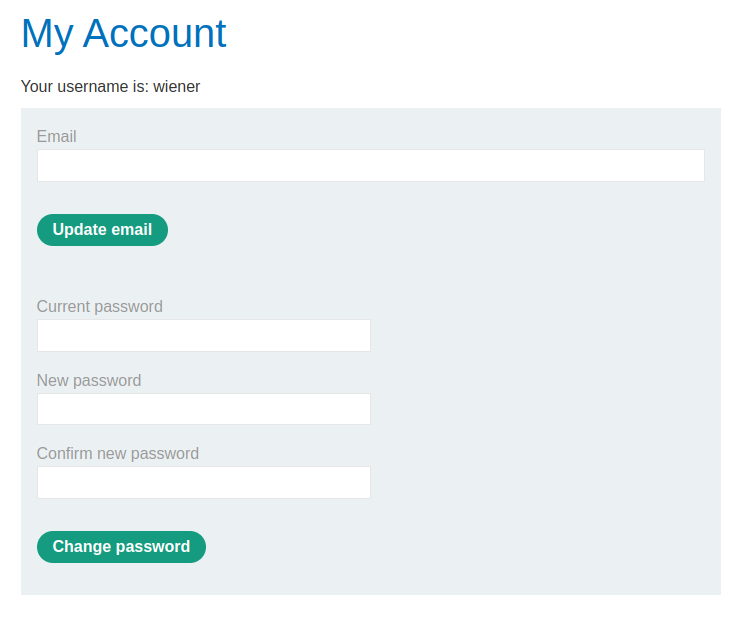
Task: Click the Email field label
Action: pyautogui.click(x=57, y=137)
